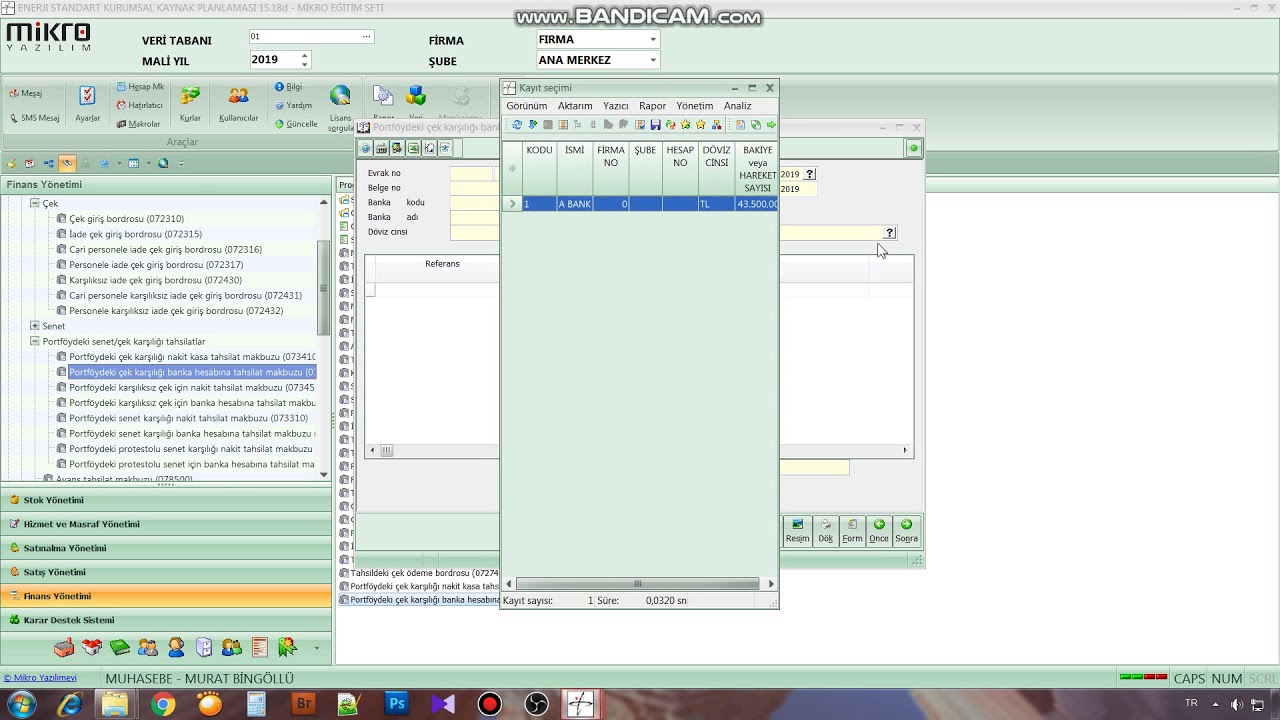Open SMS Mesaj tool
1280x720 pixels.
(x=34, y=118)
